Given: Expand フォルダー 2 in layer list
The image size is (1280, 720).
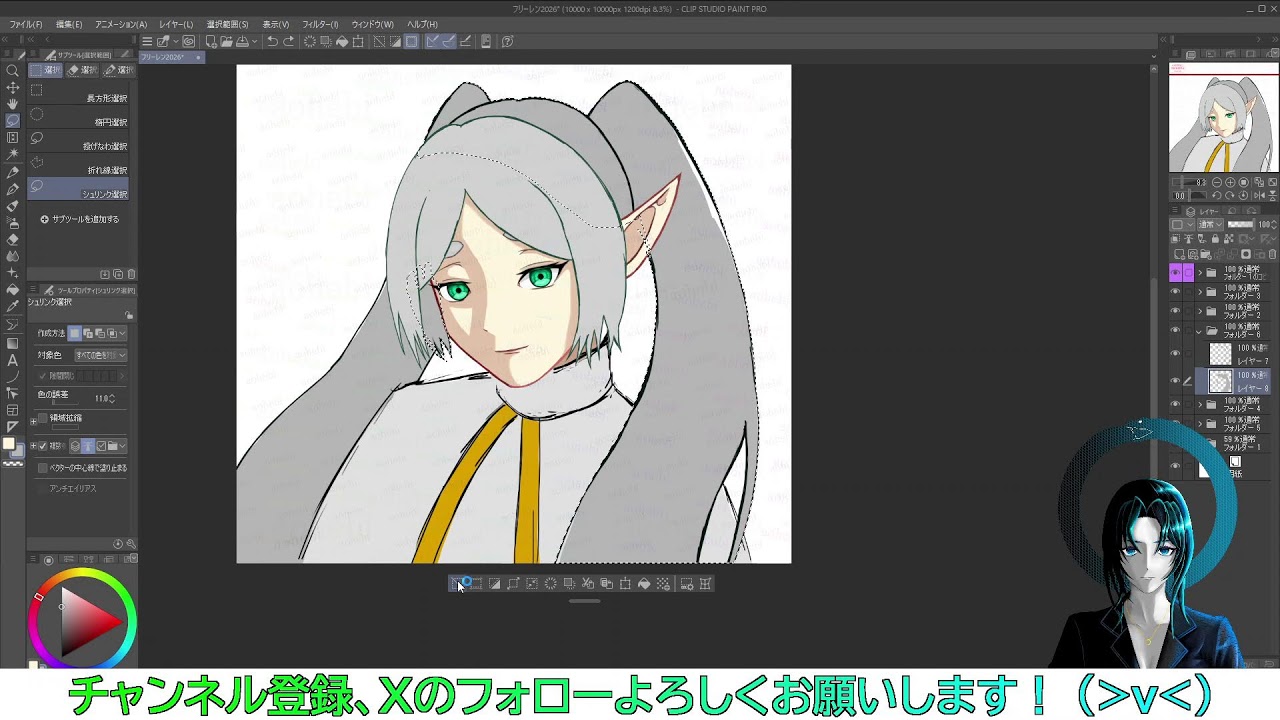Looking at the screenshot, I should click(1200, 311).
